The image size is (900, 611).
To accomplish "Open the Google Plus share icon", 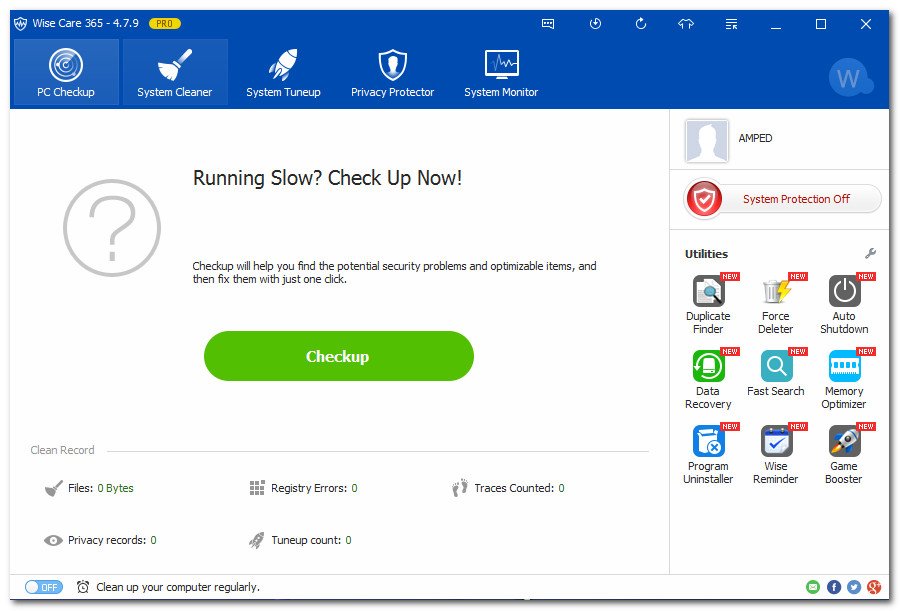I will point(874,587).
